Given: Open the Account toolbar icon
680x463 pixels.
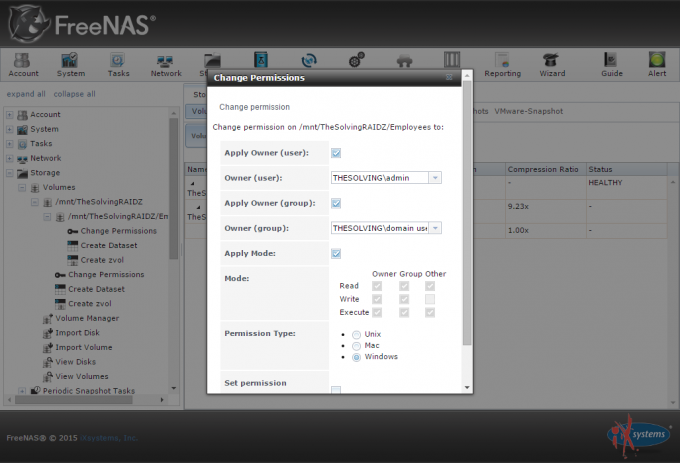Looking at the screenshot, I should pyautogui.click(x=23, y=64).
